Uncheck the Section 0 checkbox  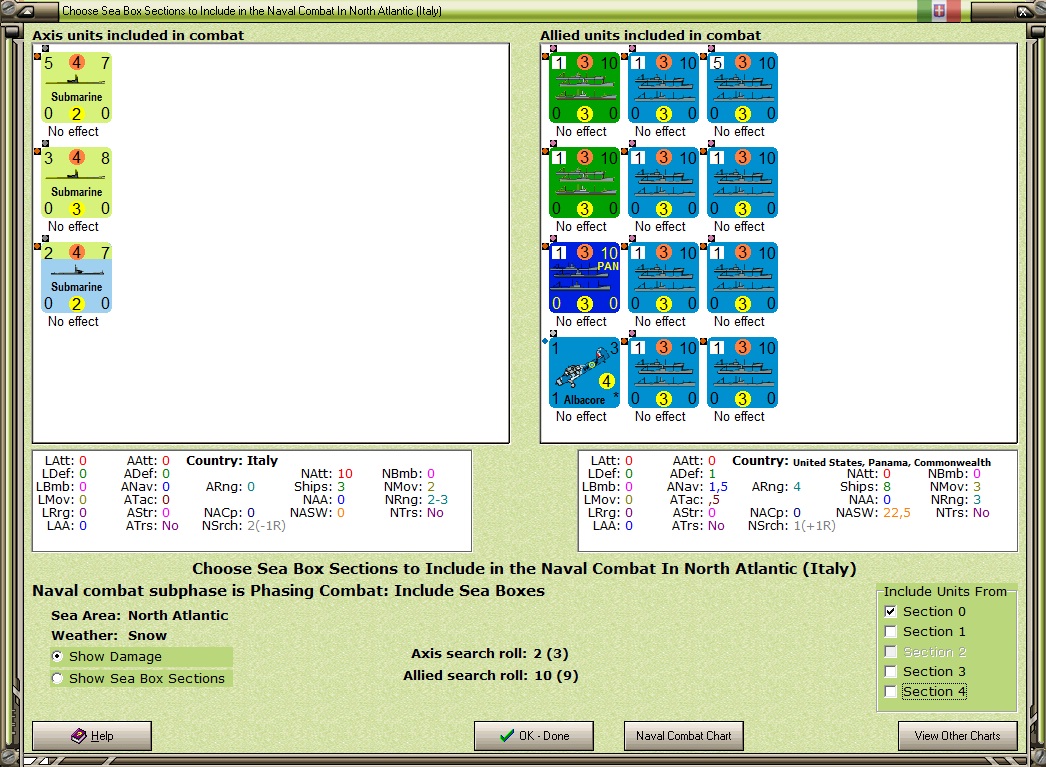pyautogui.click(x=890, y=612)
